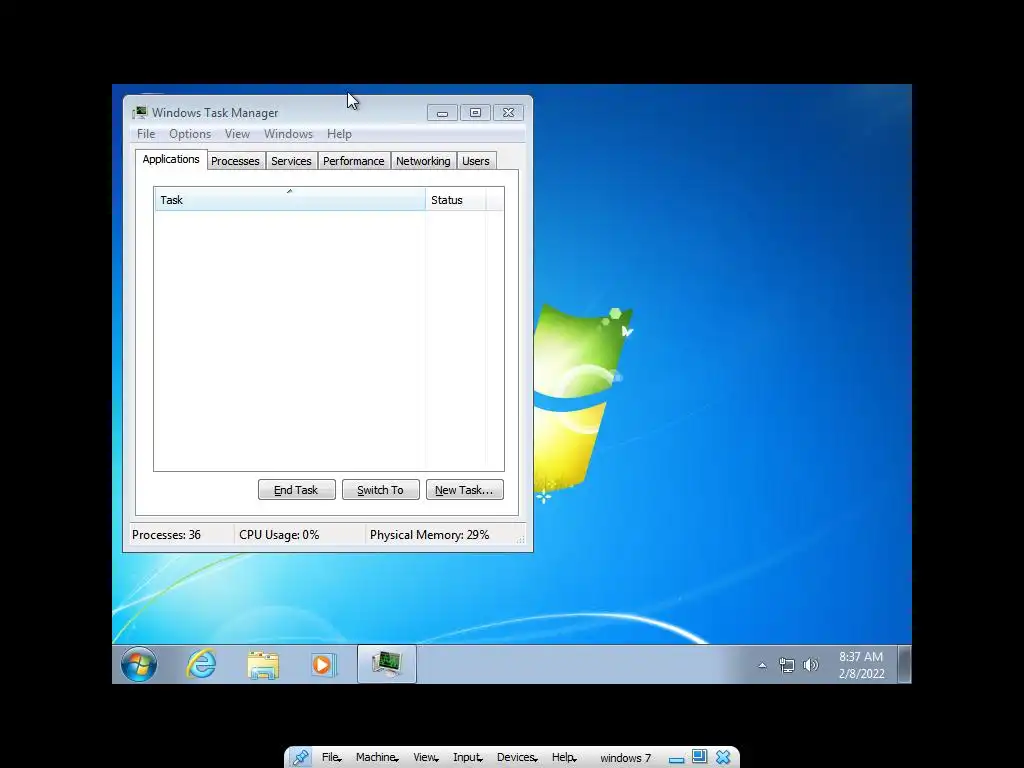Screen dimensions: 1024x768
Task: Open Options menu in Task Manager
Action: coord(190,134)
